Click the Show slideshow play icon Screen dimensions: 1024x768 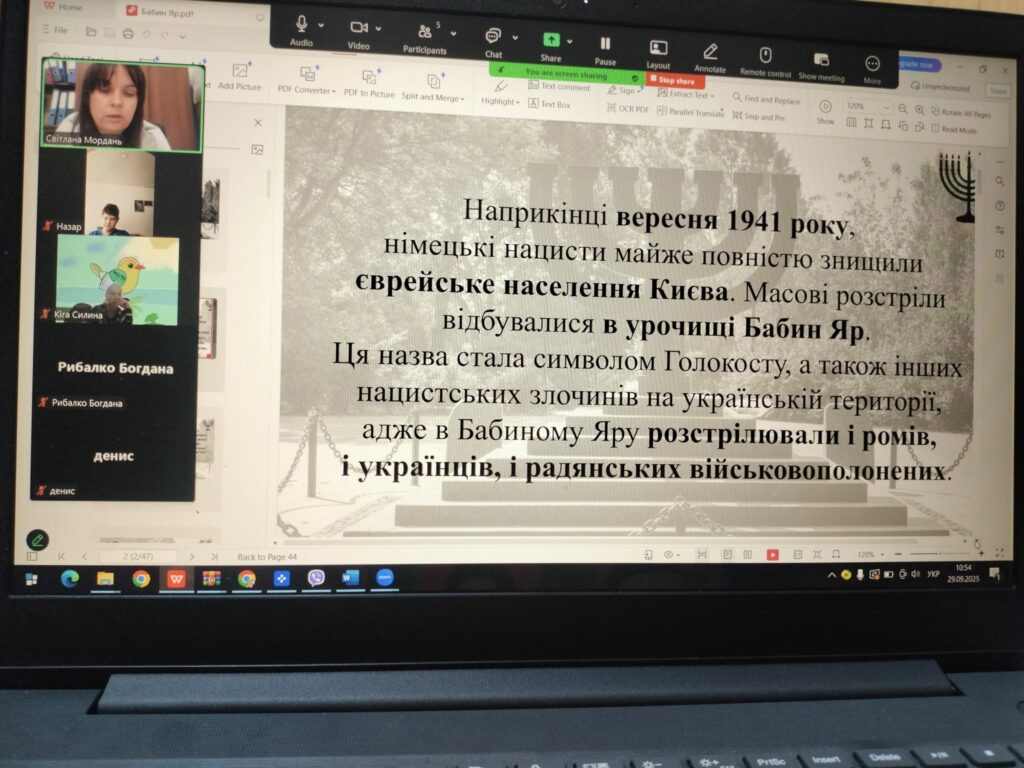(x=825, y=106)
